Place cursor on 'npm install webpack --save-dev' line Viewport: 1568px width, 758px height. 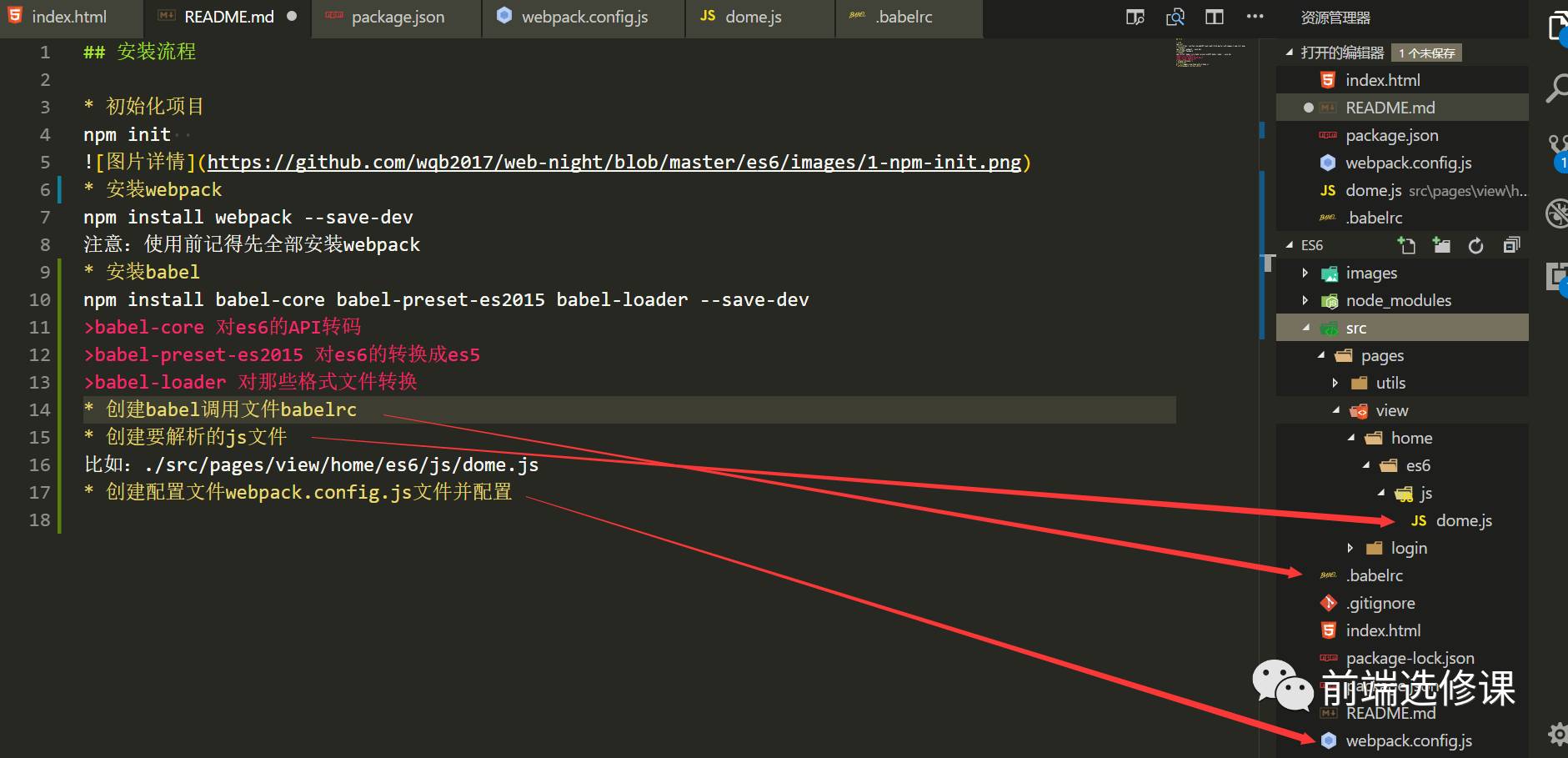(248, 217)
